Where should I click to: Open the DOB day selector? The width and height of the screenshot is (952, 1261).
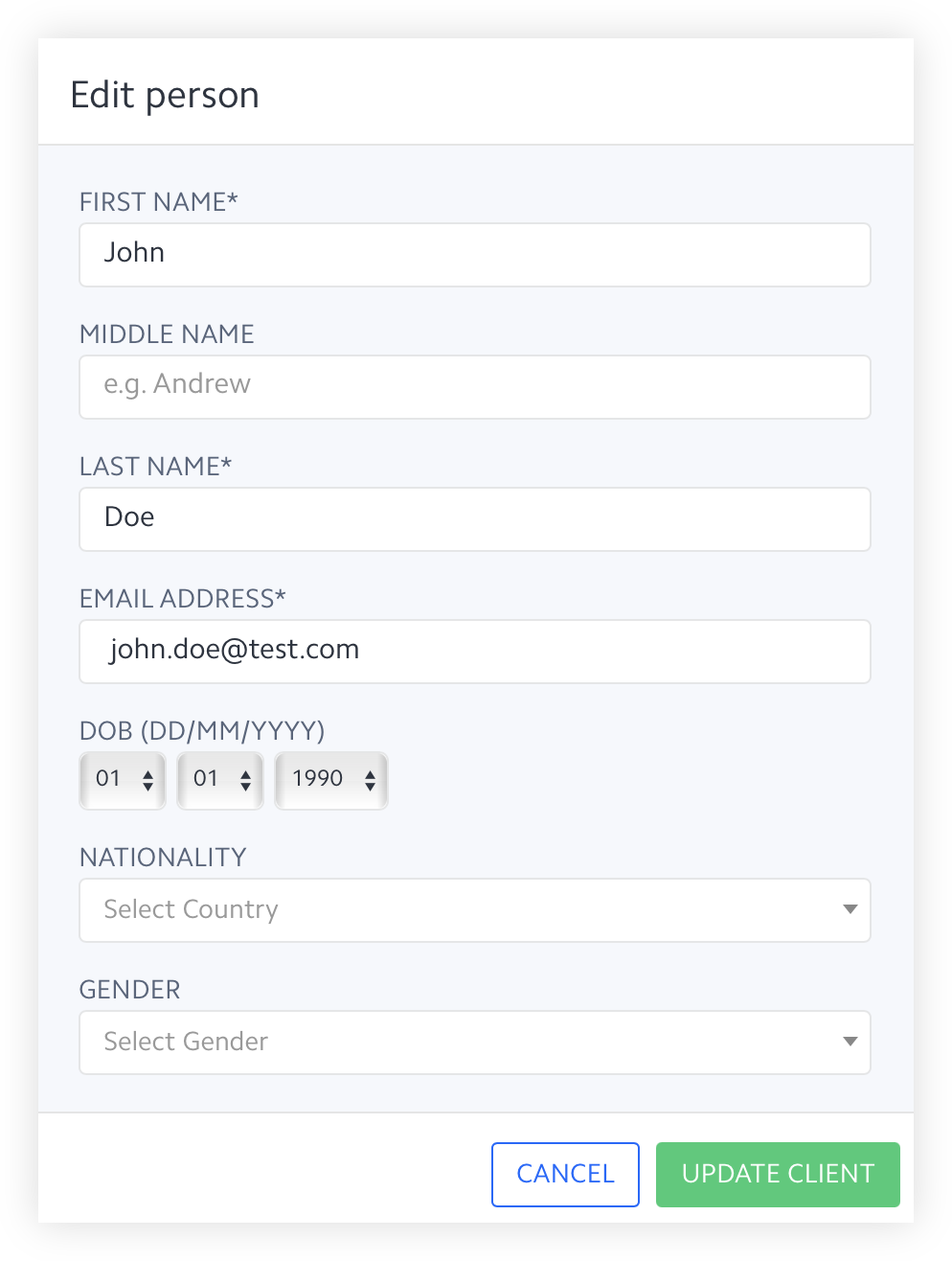[122, 780]
